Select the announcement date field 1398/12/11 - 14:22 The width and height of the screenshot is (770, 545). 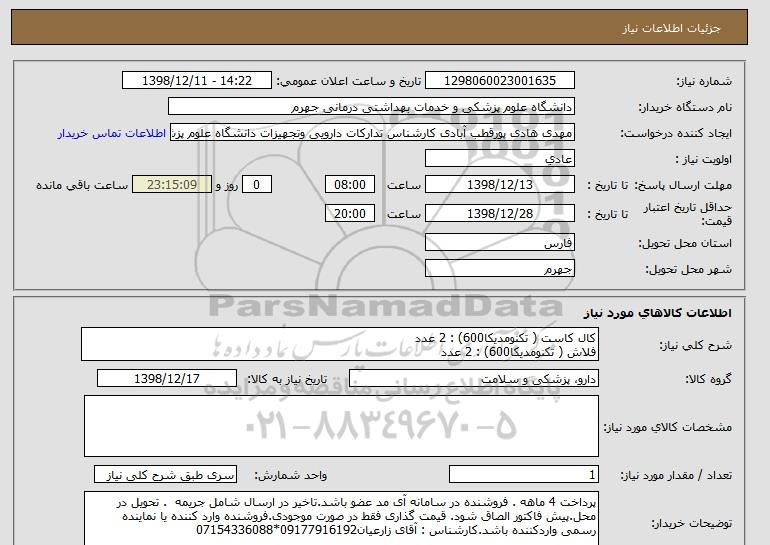click(197, 81)
